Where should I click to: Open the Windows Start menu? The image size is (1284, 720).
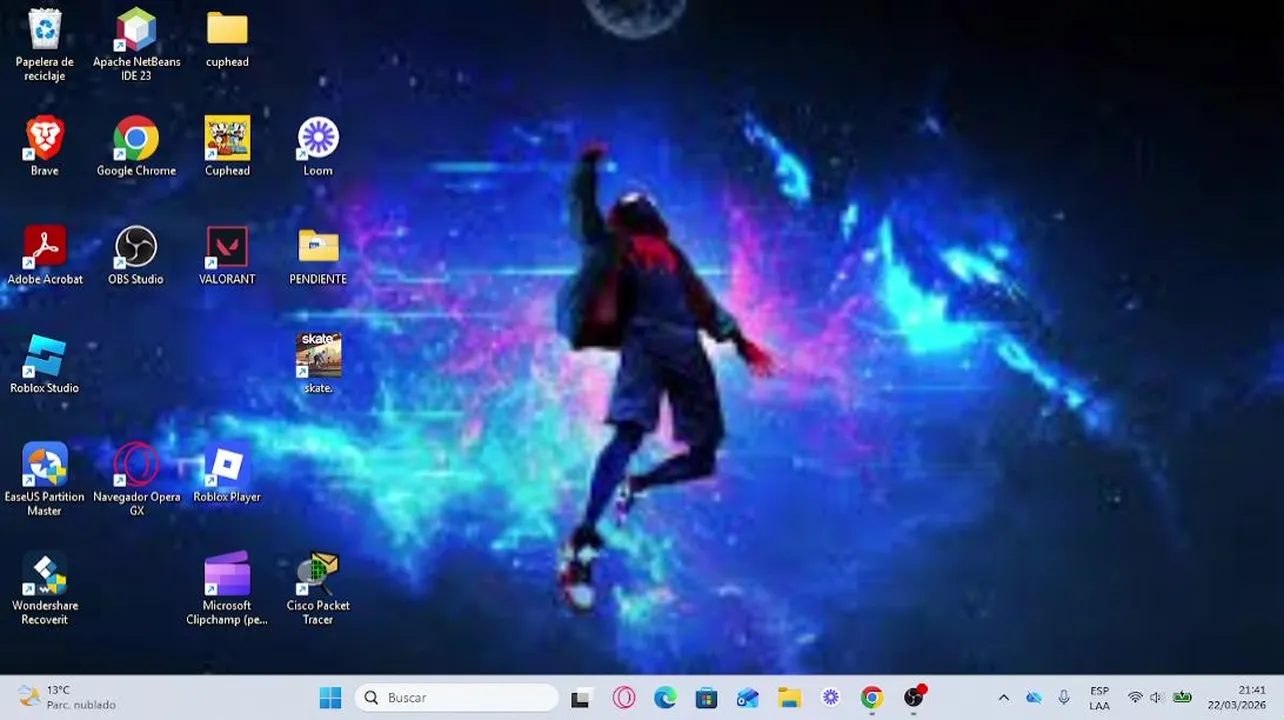330,698
